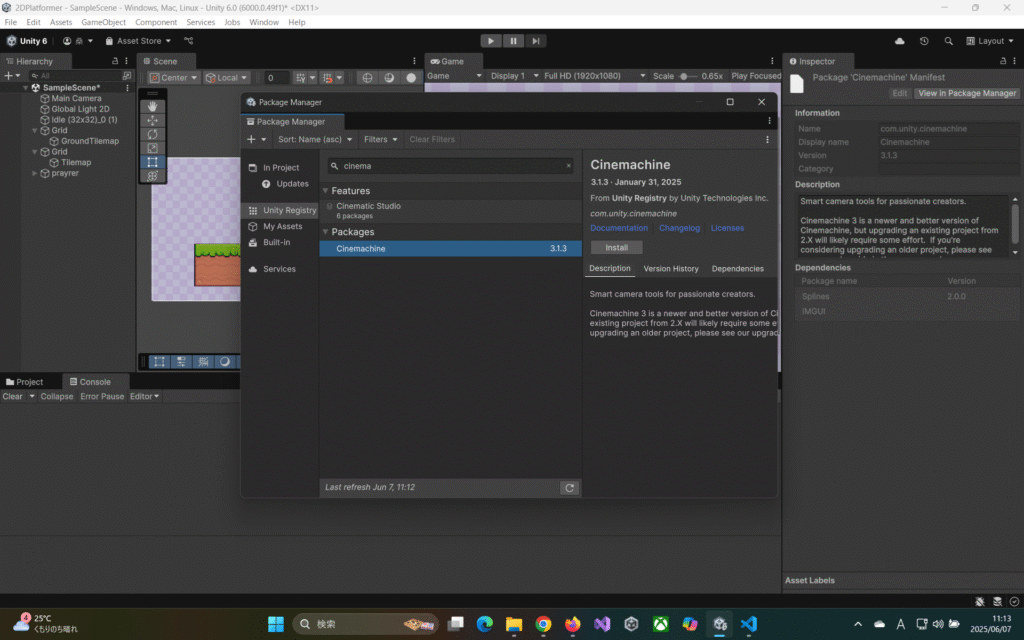Screen dimensions: 1024x640
Task: Clear the cinema search text
Action: click(568, 166)
